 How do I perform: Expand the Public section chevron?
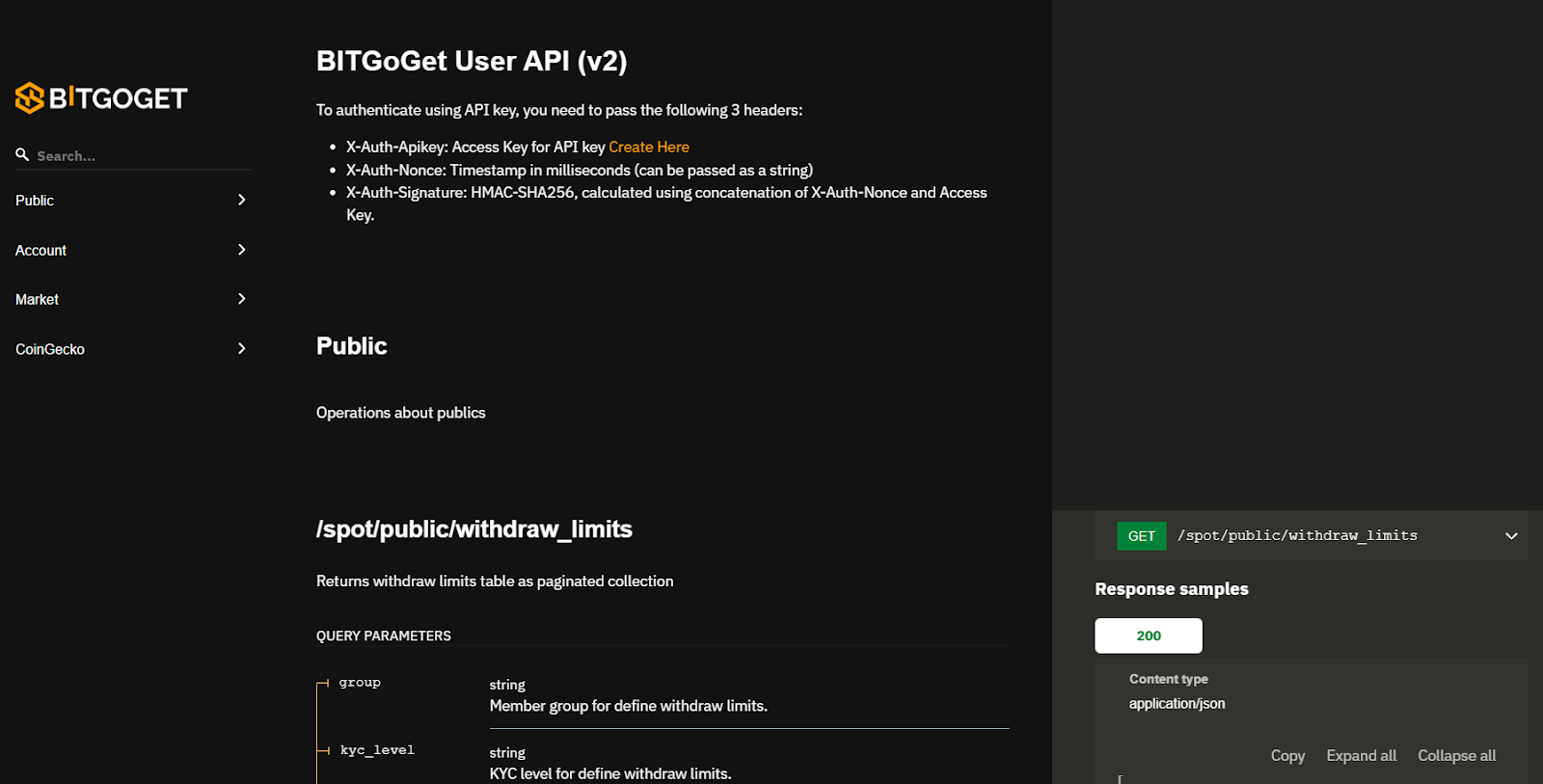coord(241,200)
